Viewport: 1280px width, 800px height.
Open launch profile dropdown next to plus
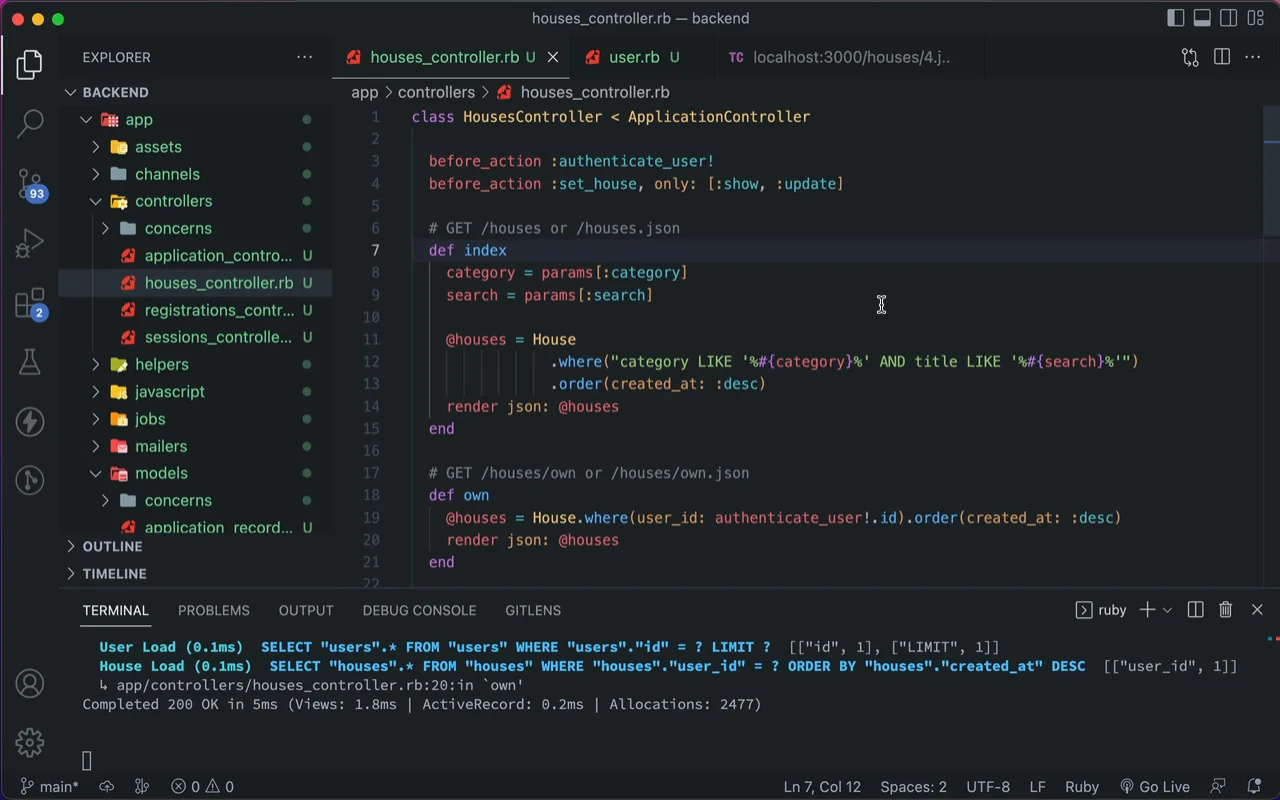click(x=1167, y=610)
